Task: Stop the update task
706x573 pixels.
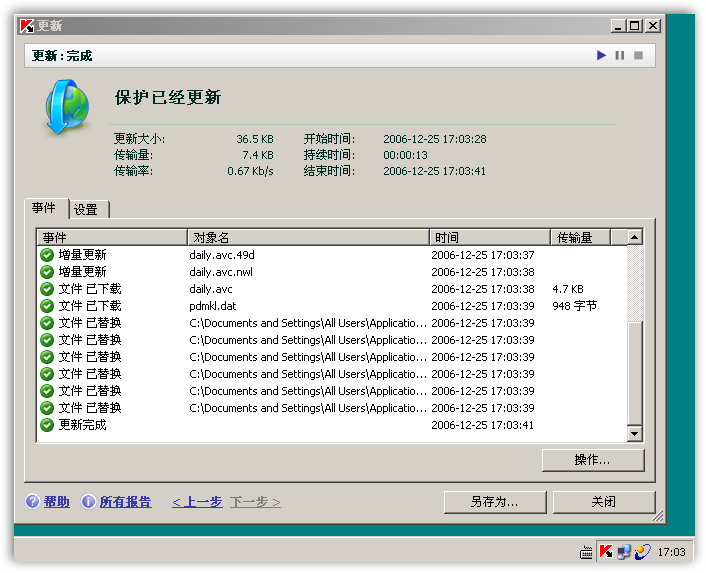Action: pos(638,55)
